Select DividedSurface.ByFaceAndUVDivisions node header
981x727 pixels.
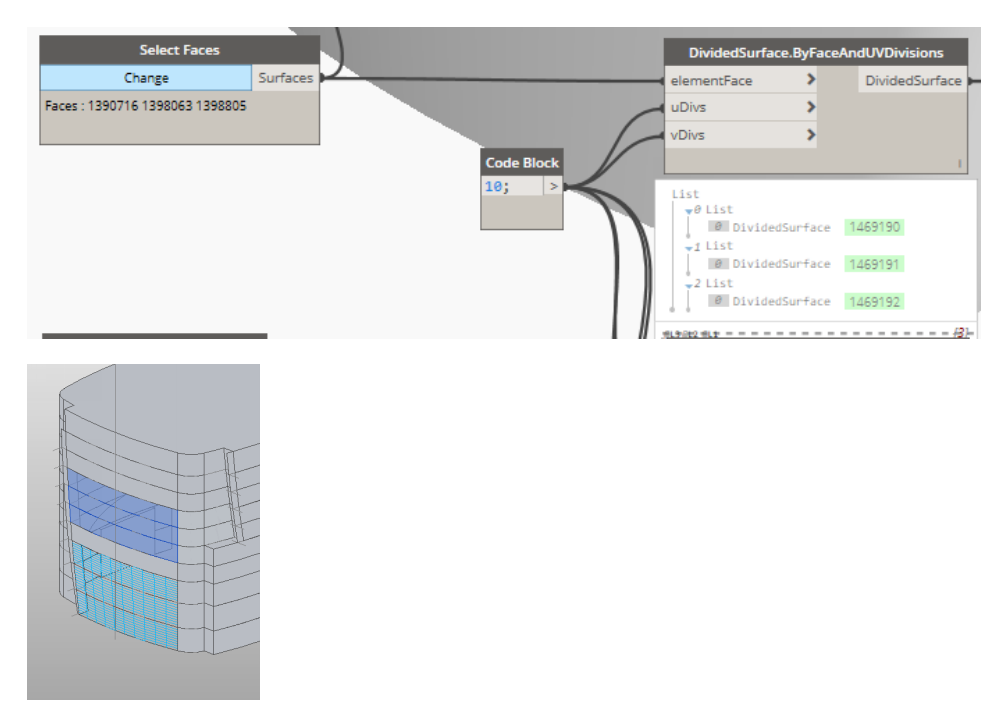tap(816, 53)
